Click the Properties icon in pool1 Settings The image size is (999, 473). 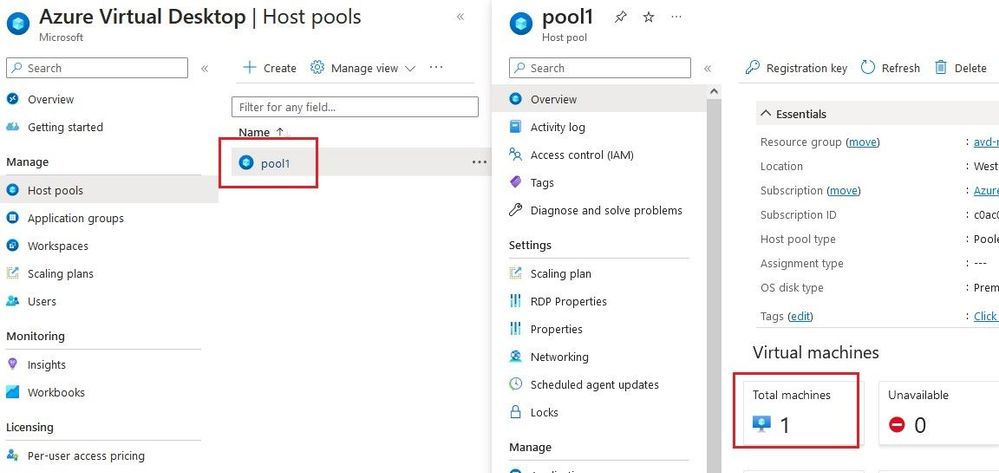point(515,328)
